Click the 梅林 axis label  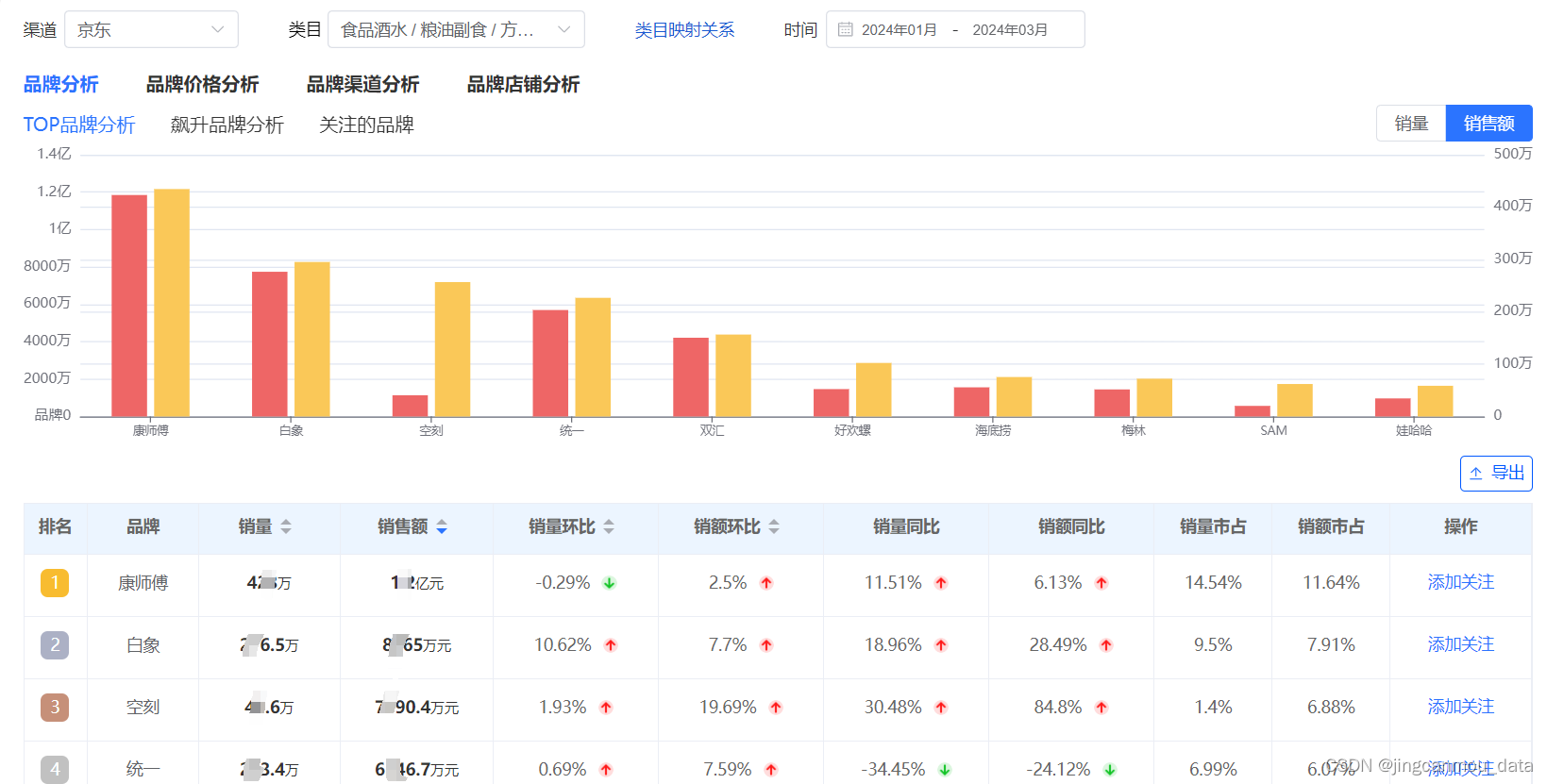[1134, 430]
